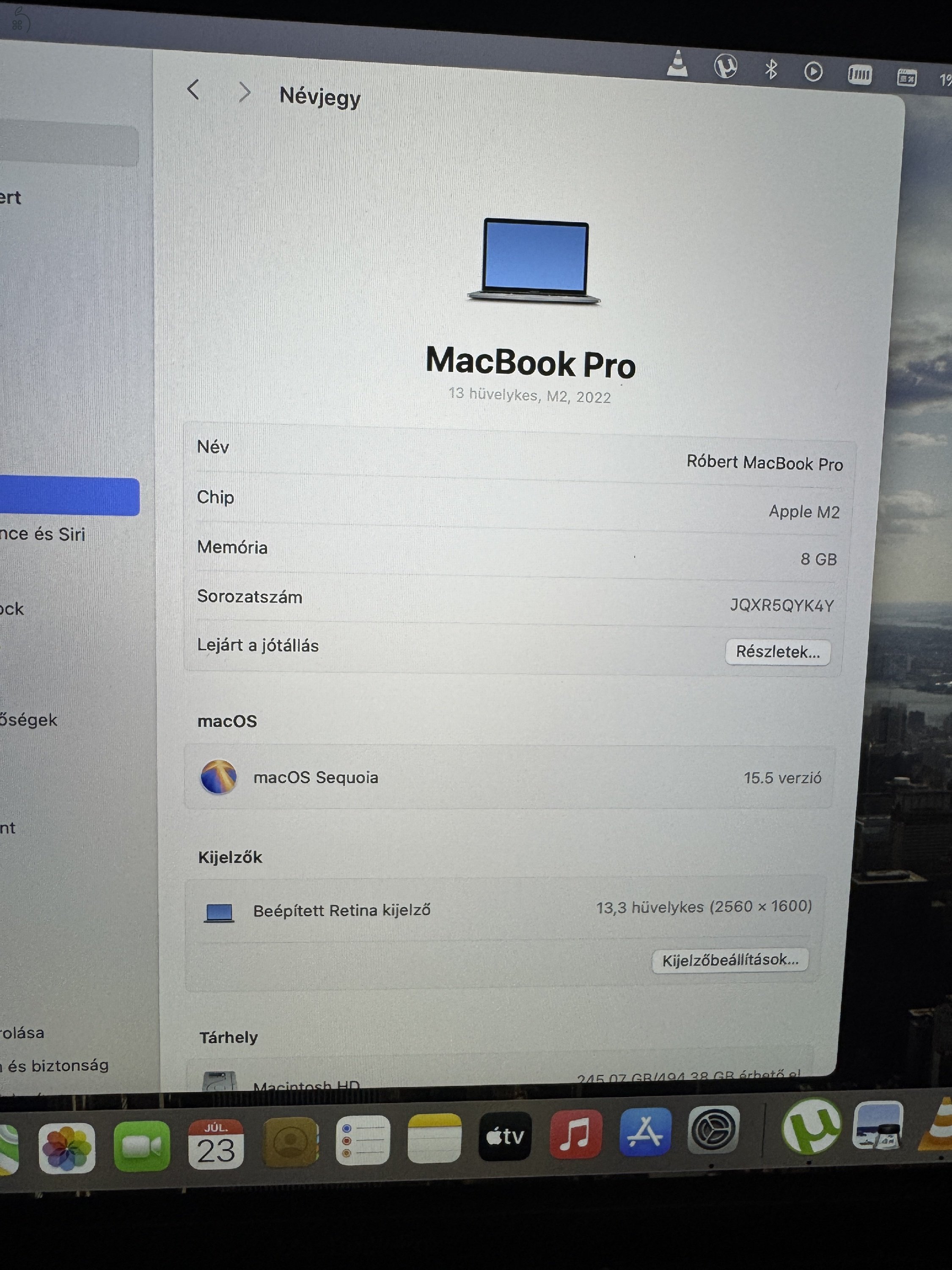Click the MacBook Pro laptop image
952x1270 pixels.
point(534,261)
